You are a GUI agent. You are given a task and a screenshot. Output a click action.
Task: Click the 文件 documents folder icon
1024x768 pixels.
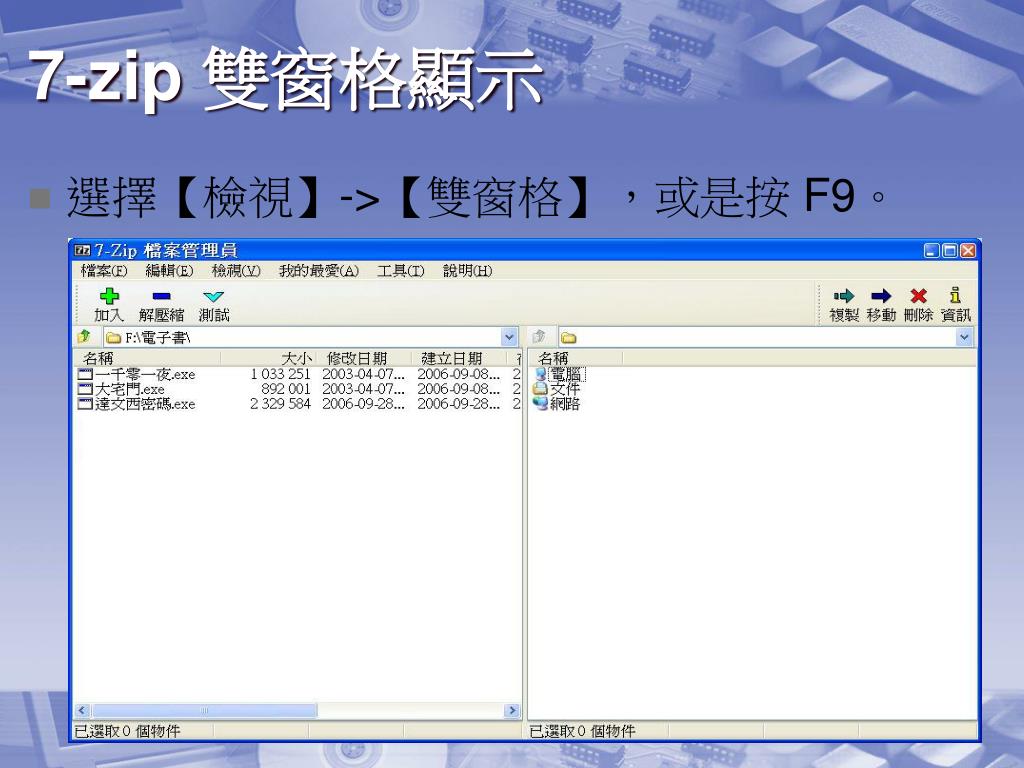[540, 389]
